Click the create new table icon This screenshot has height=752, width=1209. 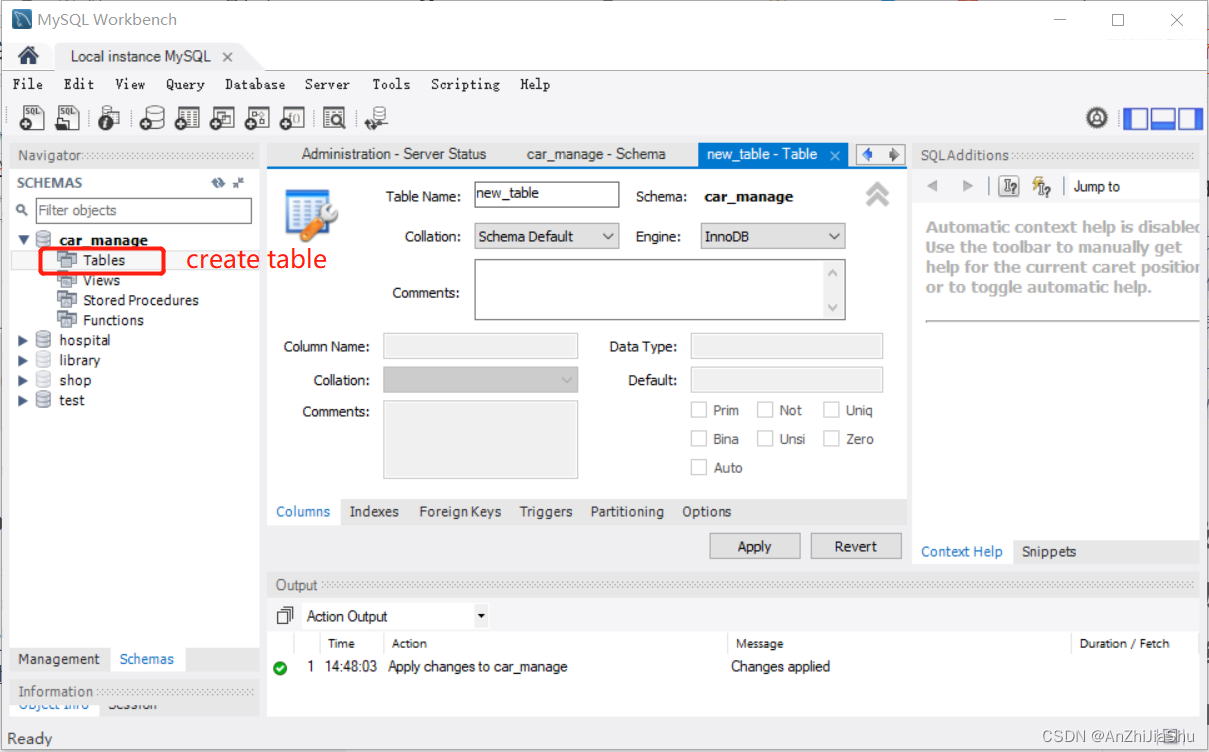pyautogui.click(x=187, y=118)
